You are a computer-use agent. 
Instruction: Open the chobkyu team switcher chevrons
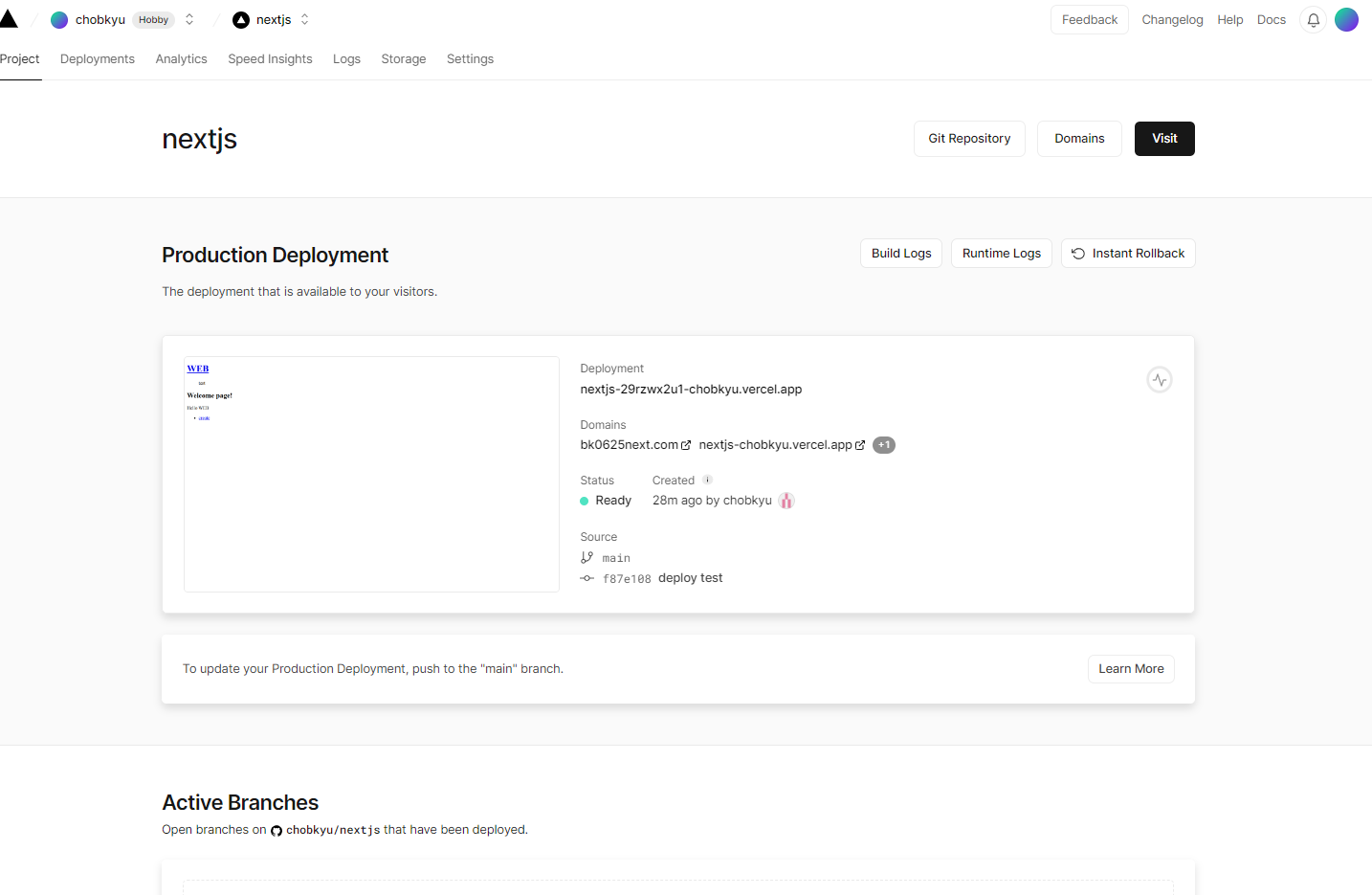(x=189, y=20)
